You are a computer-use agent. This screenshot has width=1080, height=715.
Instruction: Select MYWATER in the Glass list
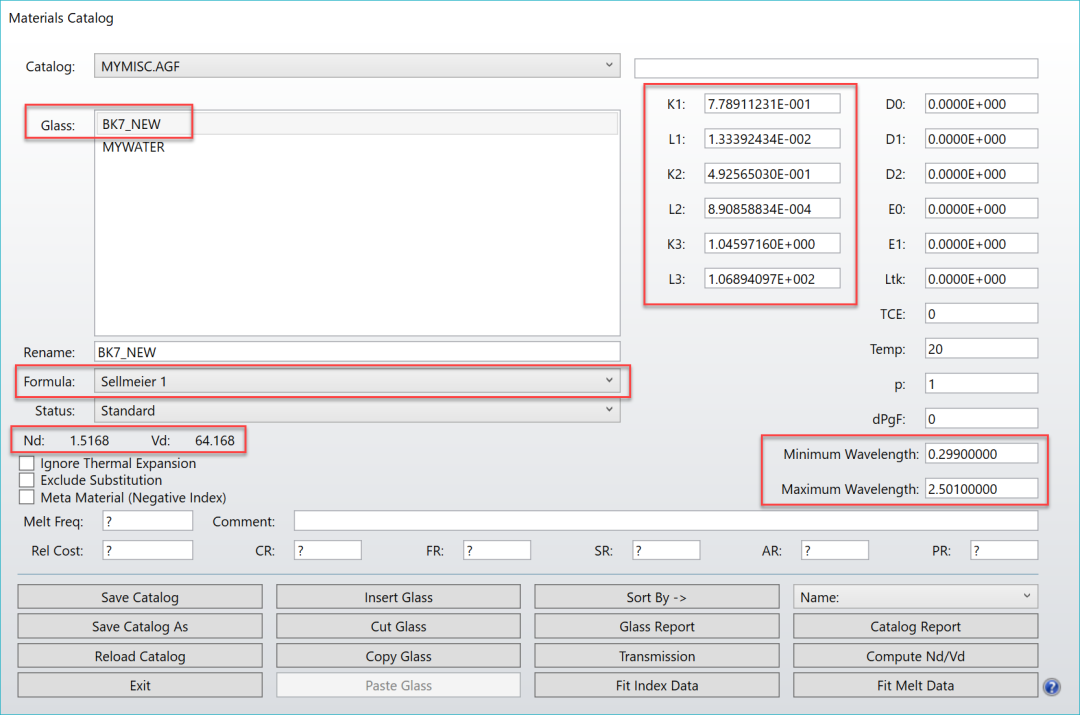[x=357, y=147]
